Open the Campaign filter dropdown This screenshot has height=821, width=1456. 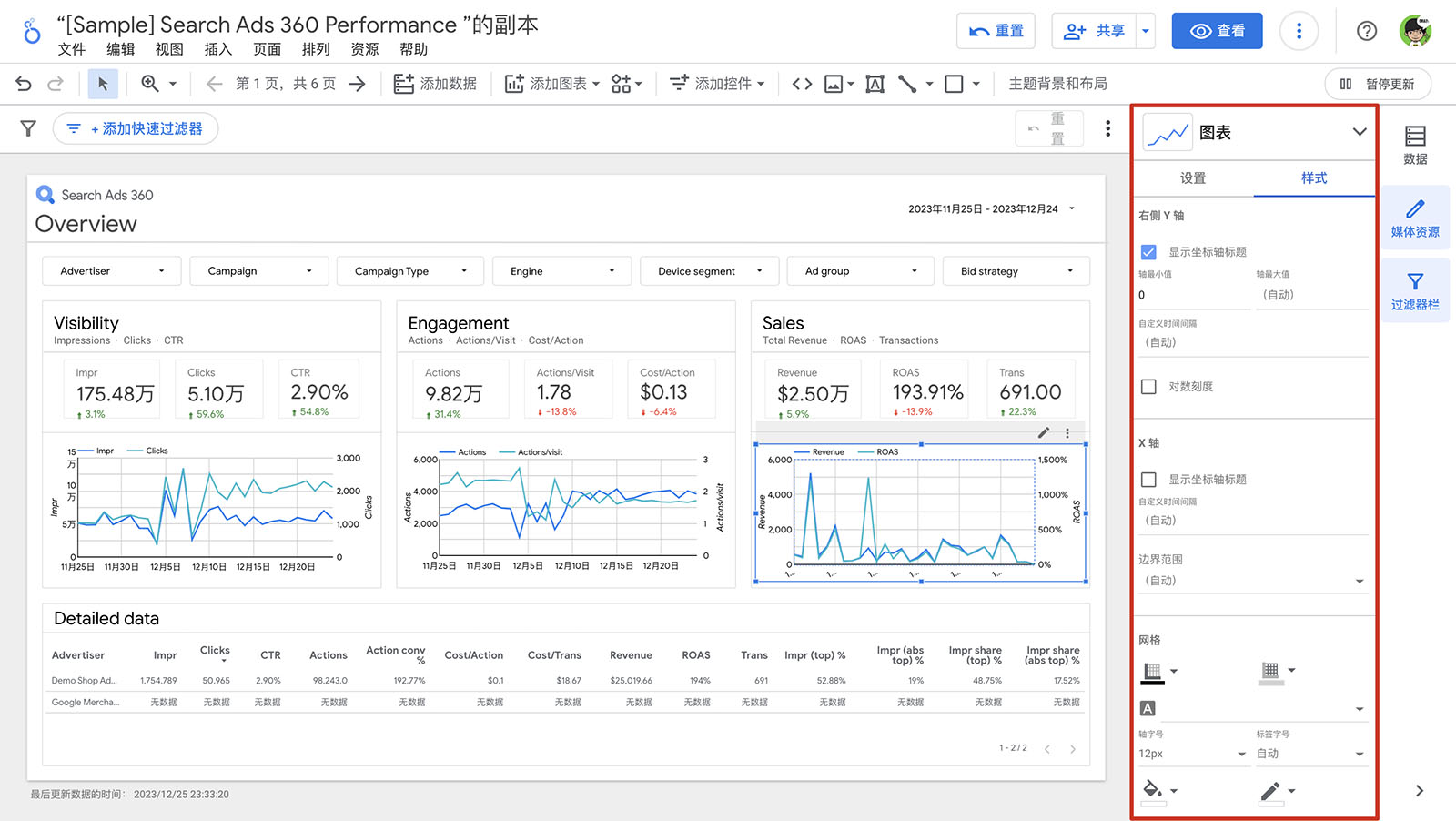coord(259,271)
